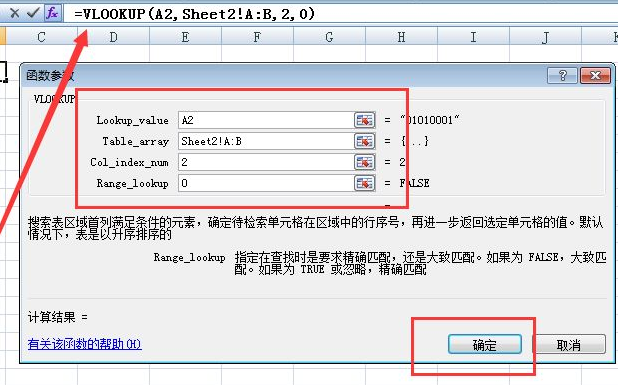Screen dimensions: 618x385
Task: Select column D header
Action: [114, 37]
